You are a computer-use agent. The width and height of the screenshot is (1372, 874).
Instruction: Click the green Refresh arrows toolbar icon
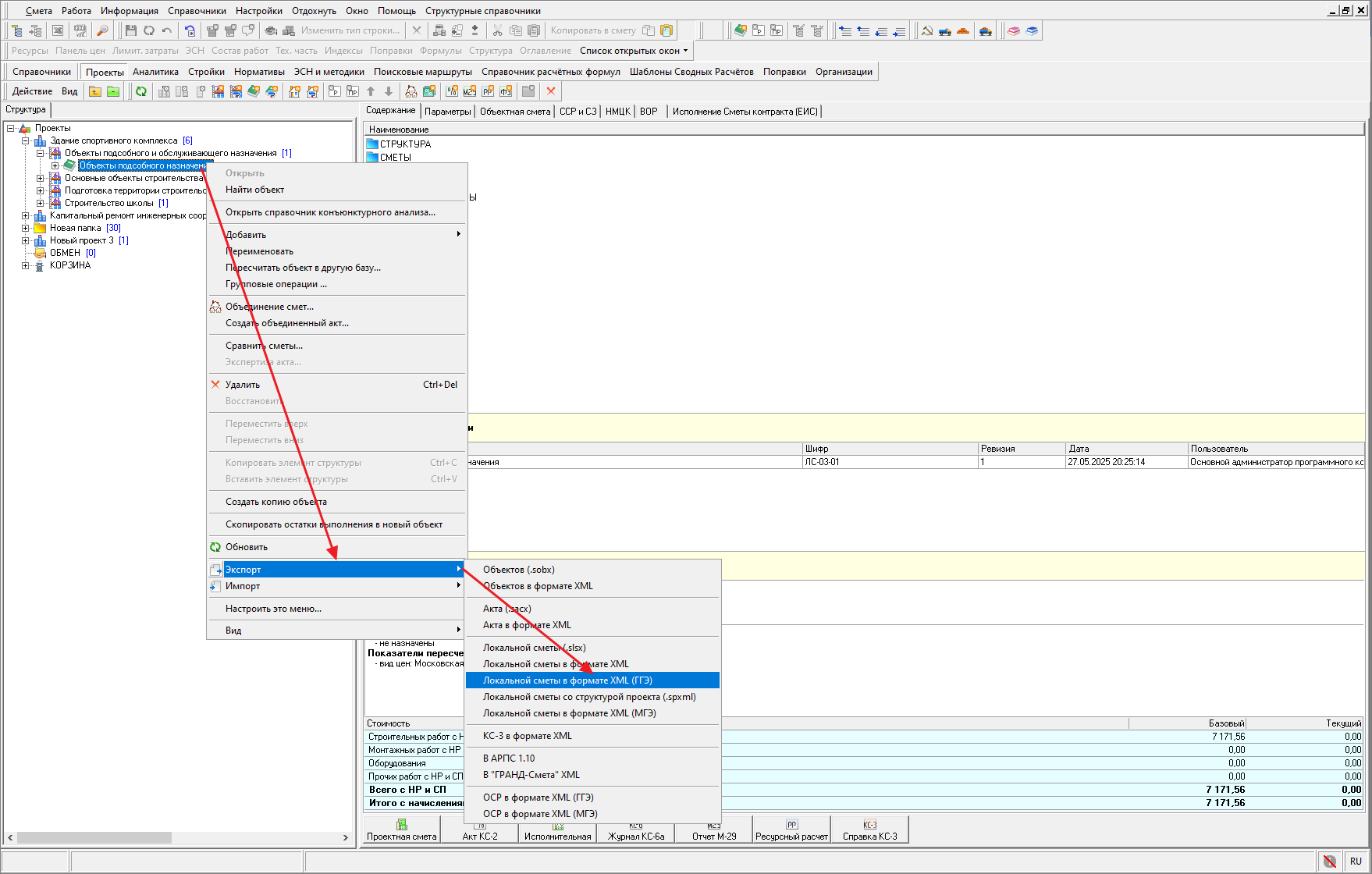[x=141, y=91]
